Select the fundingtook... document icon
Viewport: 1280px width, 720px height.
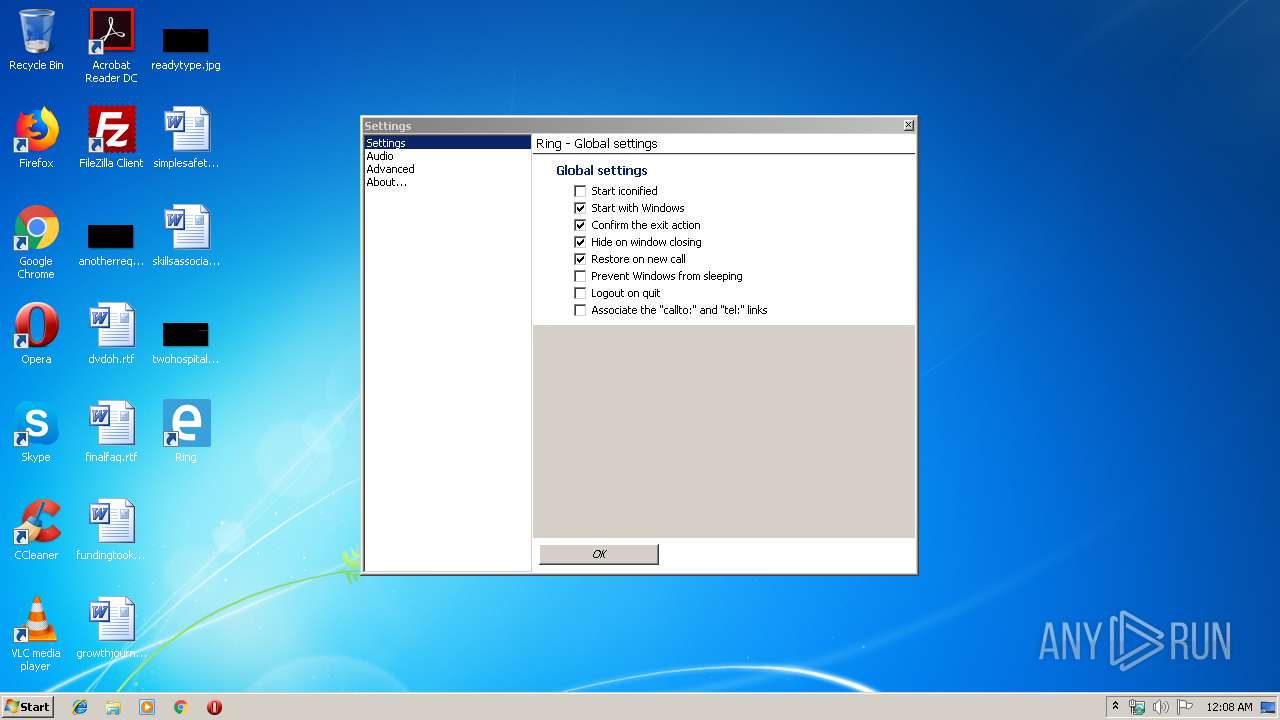coord(111,530)
